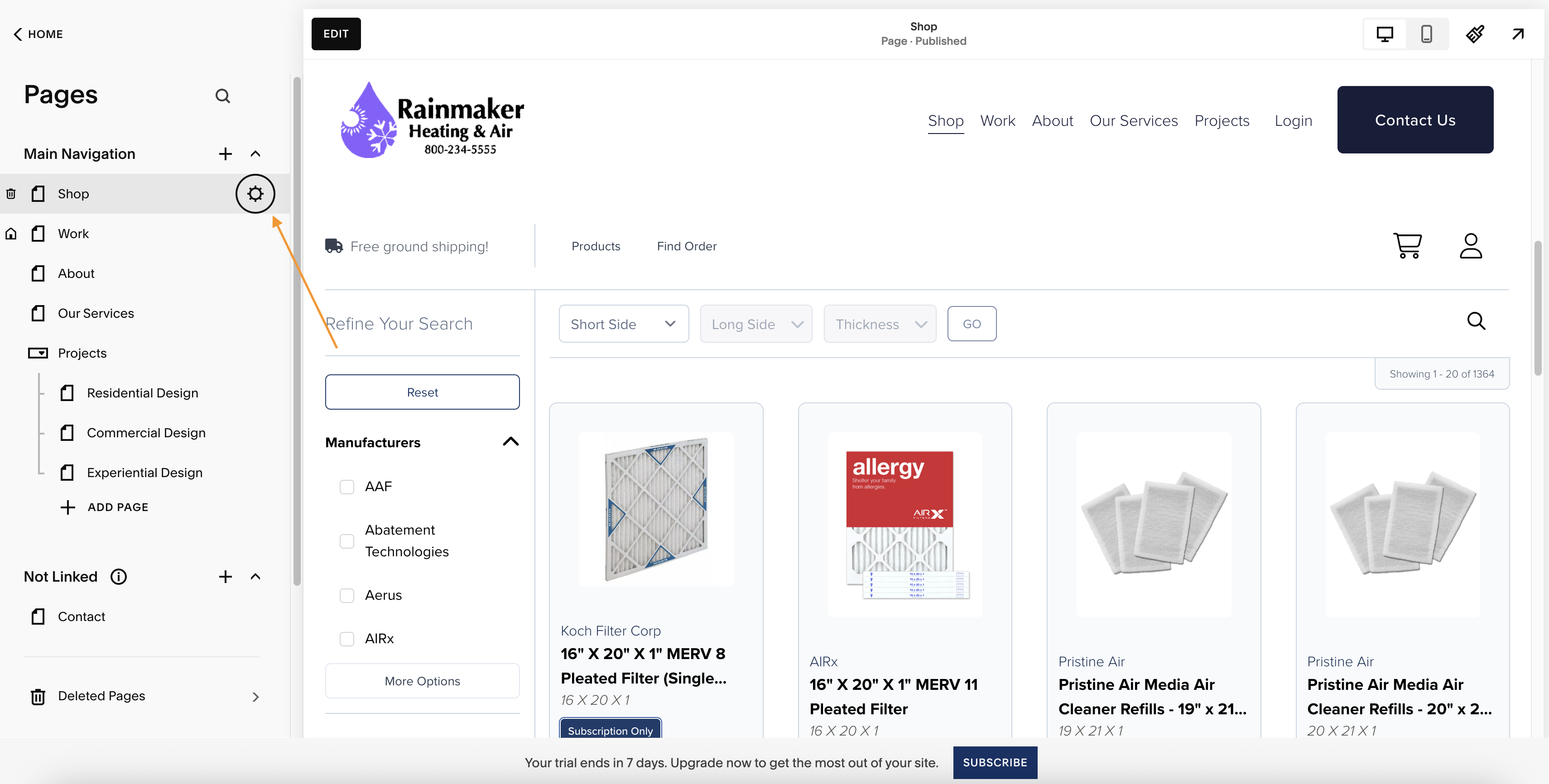
Task: Open the Koch Filter product thumbnail
Action: point(655,509)
